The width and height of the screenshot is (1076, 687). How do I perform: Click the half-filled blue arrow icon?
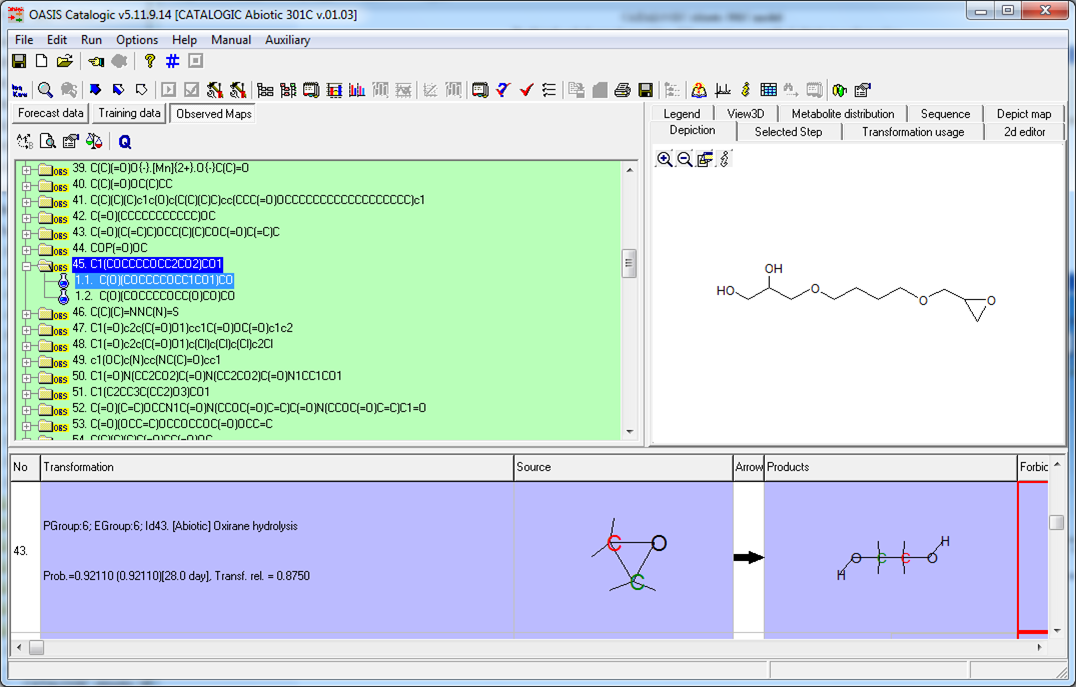[x=118, y=90]
